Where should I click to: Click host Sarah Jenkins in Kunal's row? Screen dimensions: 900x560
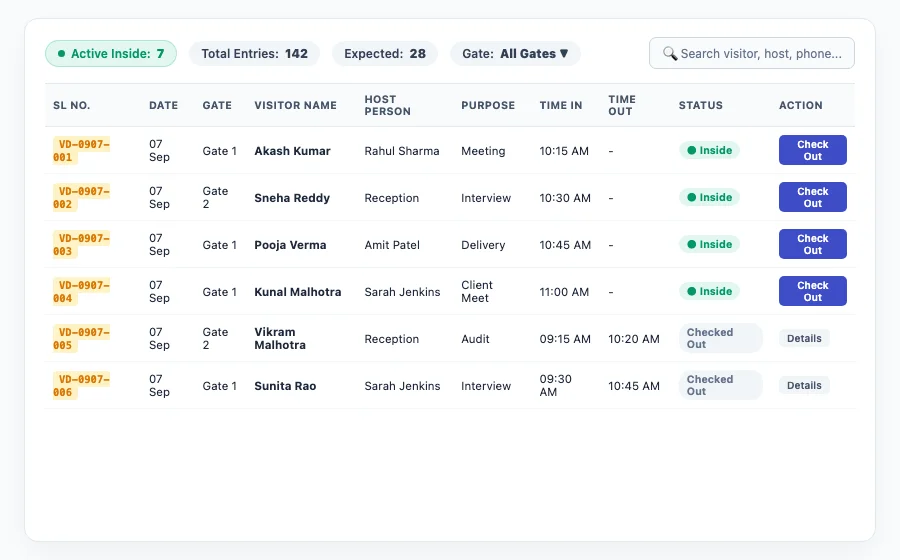[x=402, y=292]
